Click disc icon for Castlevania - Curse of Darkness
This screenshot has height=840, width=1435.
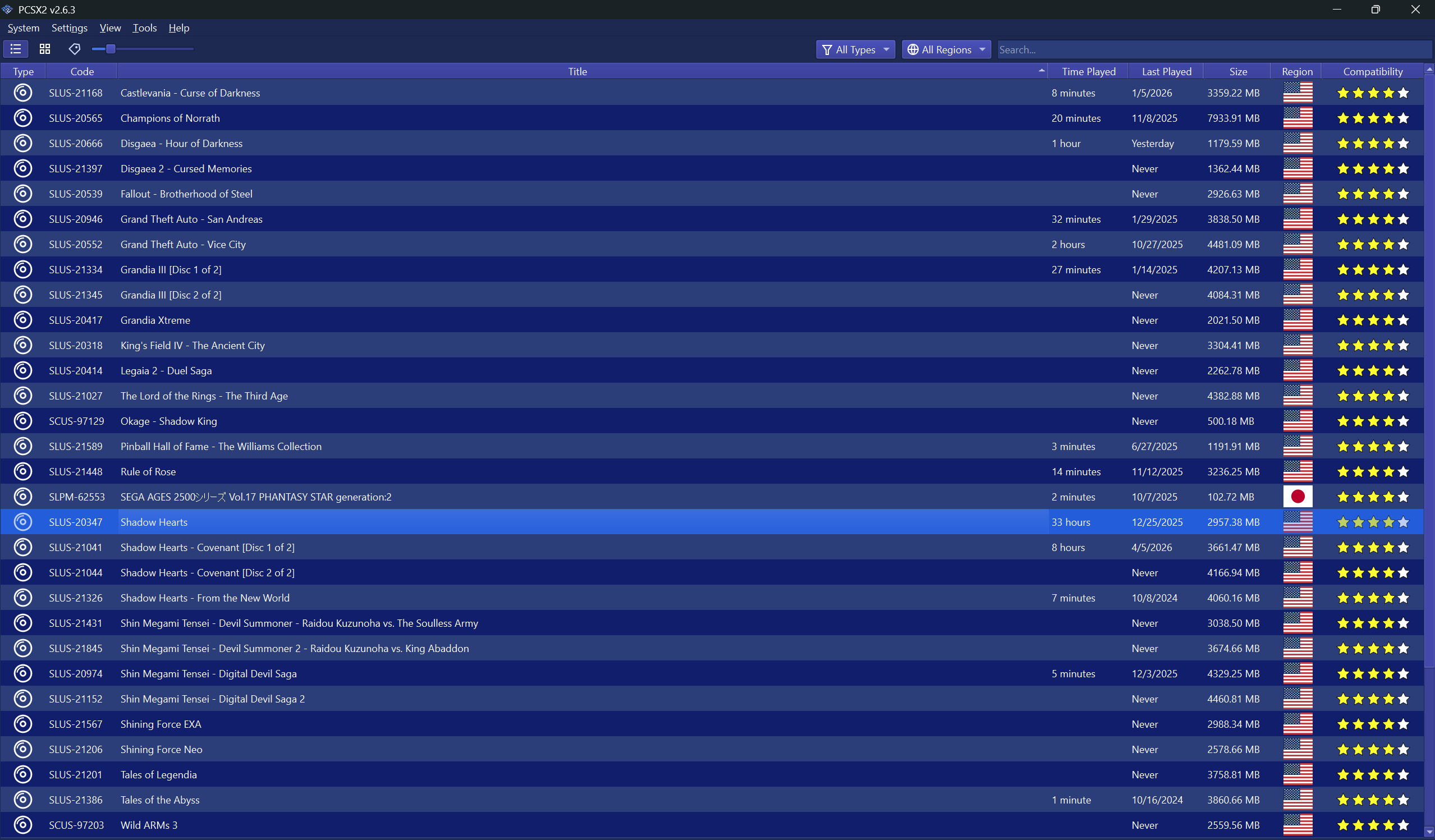coord(23,93)
